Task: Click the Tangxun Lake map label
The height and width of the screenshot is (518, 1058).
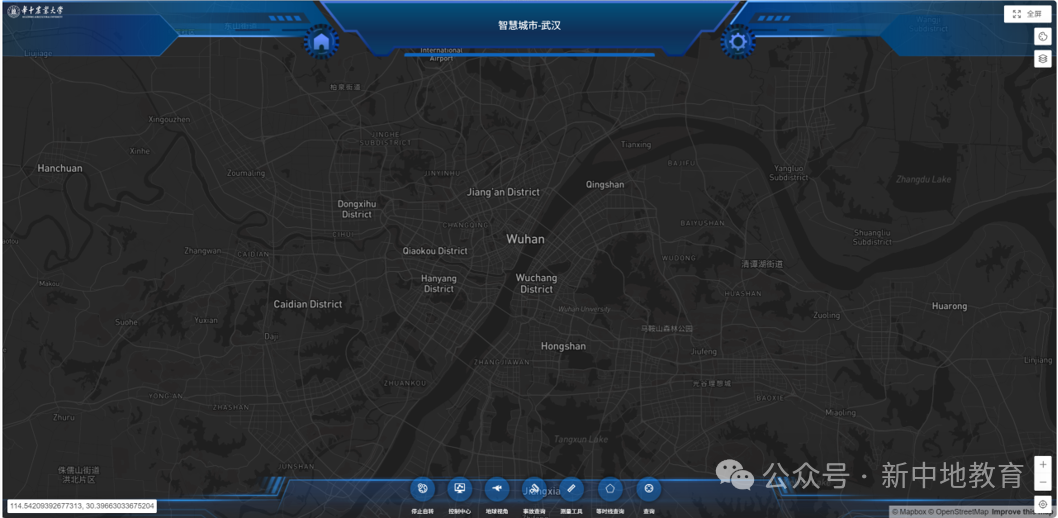Action: pyautogui.click(x=581, y=439)
